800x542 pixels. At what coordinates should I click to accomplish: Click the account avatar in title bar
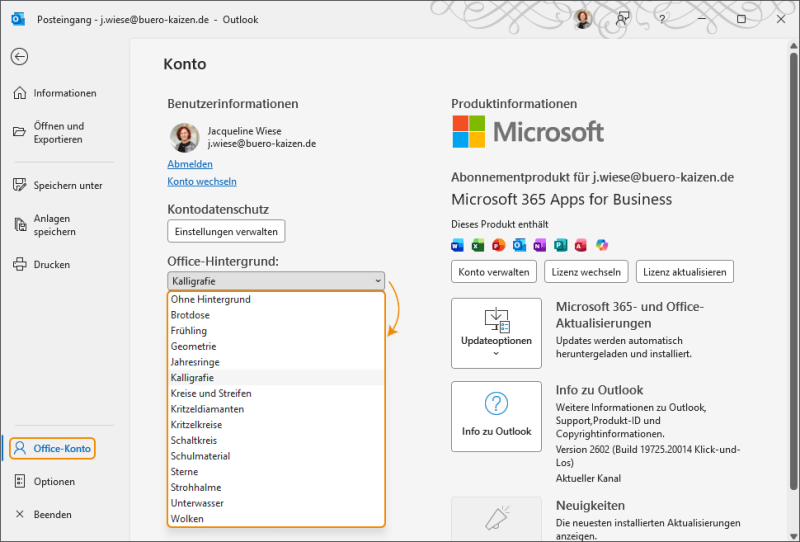(x=583, y=19)
